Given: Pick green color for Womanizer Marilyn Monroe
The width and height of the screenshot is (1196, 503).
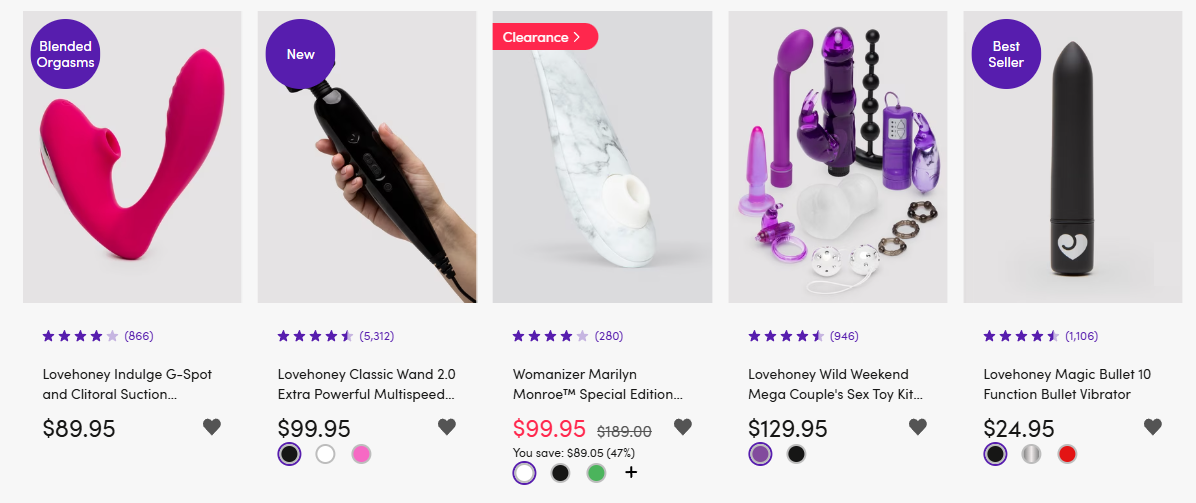Looking at the screenshot, I should click(596, 472).
